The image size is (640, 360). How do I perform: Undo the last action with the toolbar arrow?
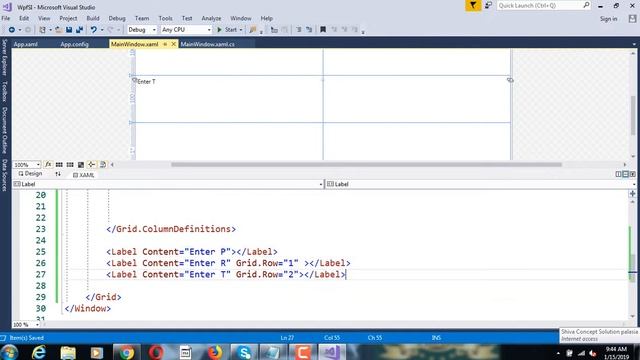tap(93, 30)
